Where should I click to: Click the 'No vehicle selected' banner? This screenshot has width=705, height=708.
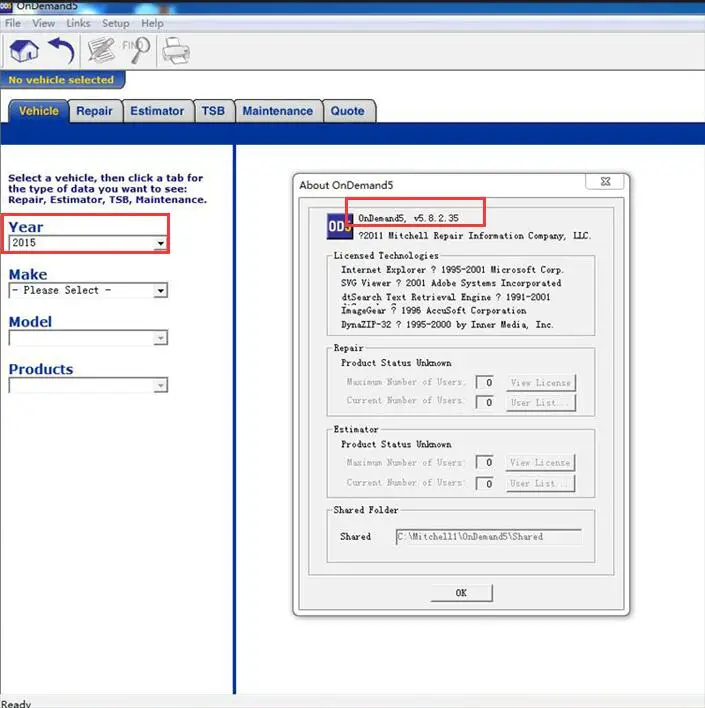point(62,80)
